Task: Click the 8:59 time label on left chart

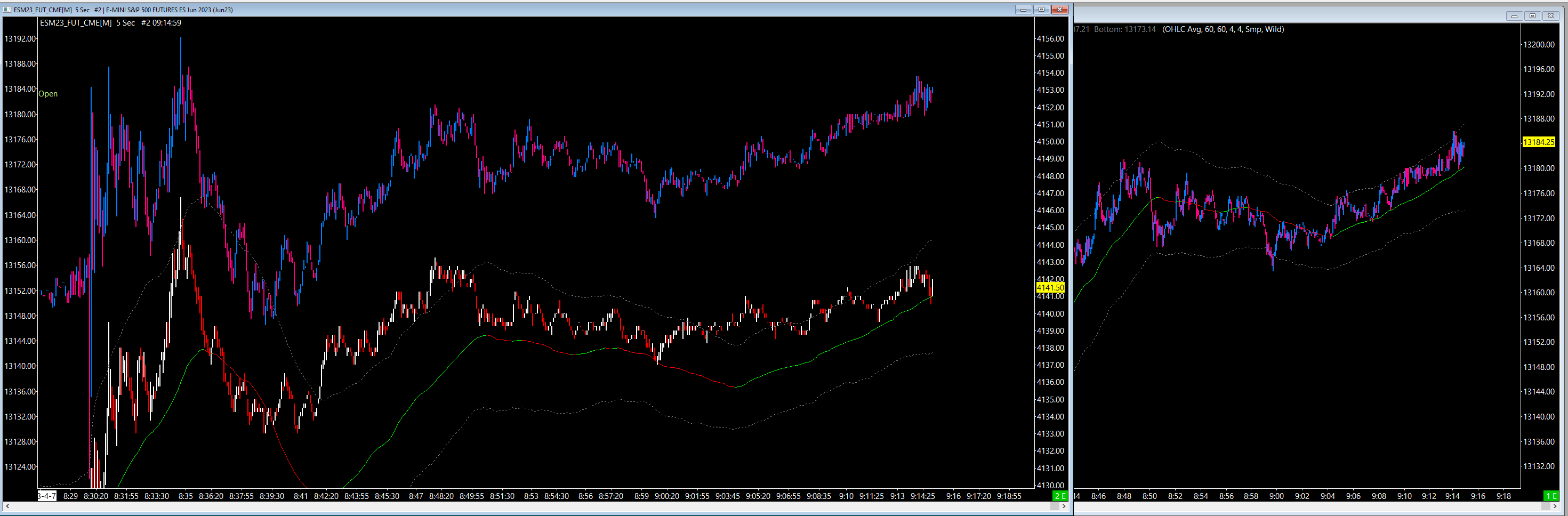Action: (x=641, y=496)
